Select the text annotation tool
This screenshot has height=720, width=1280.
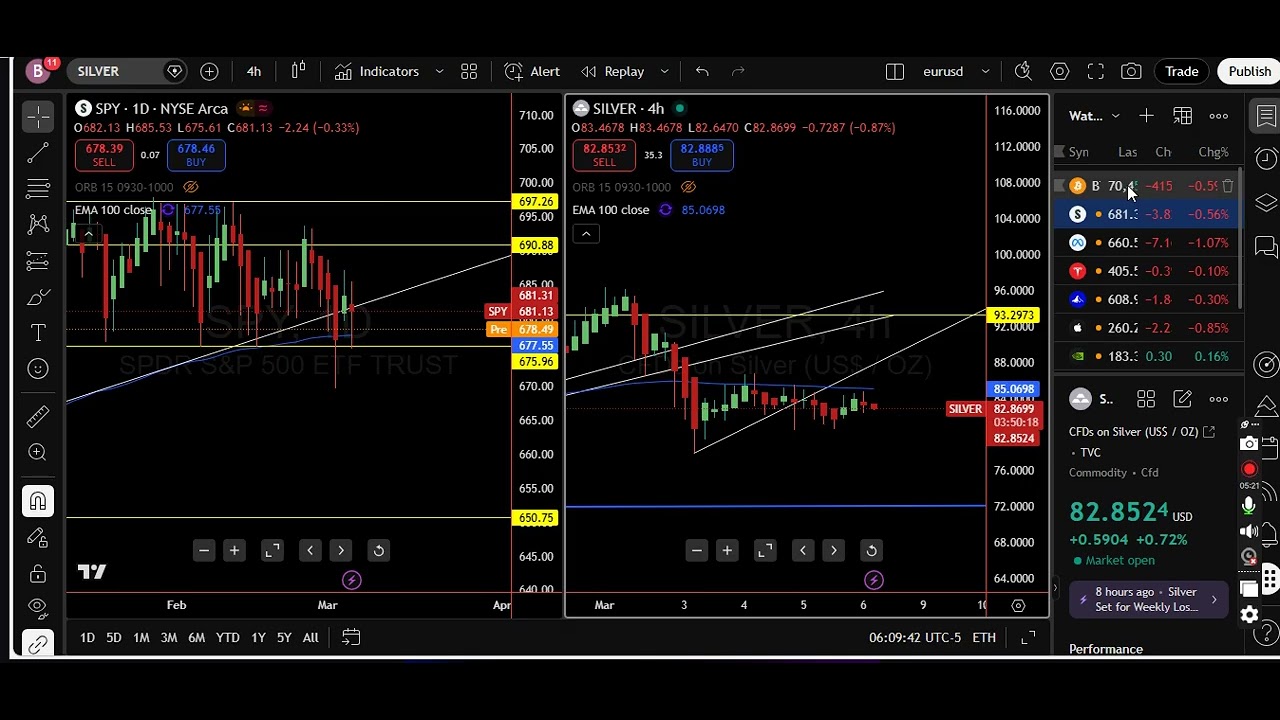click(x=38, y=333)
